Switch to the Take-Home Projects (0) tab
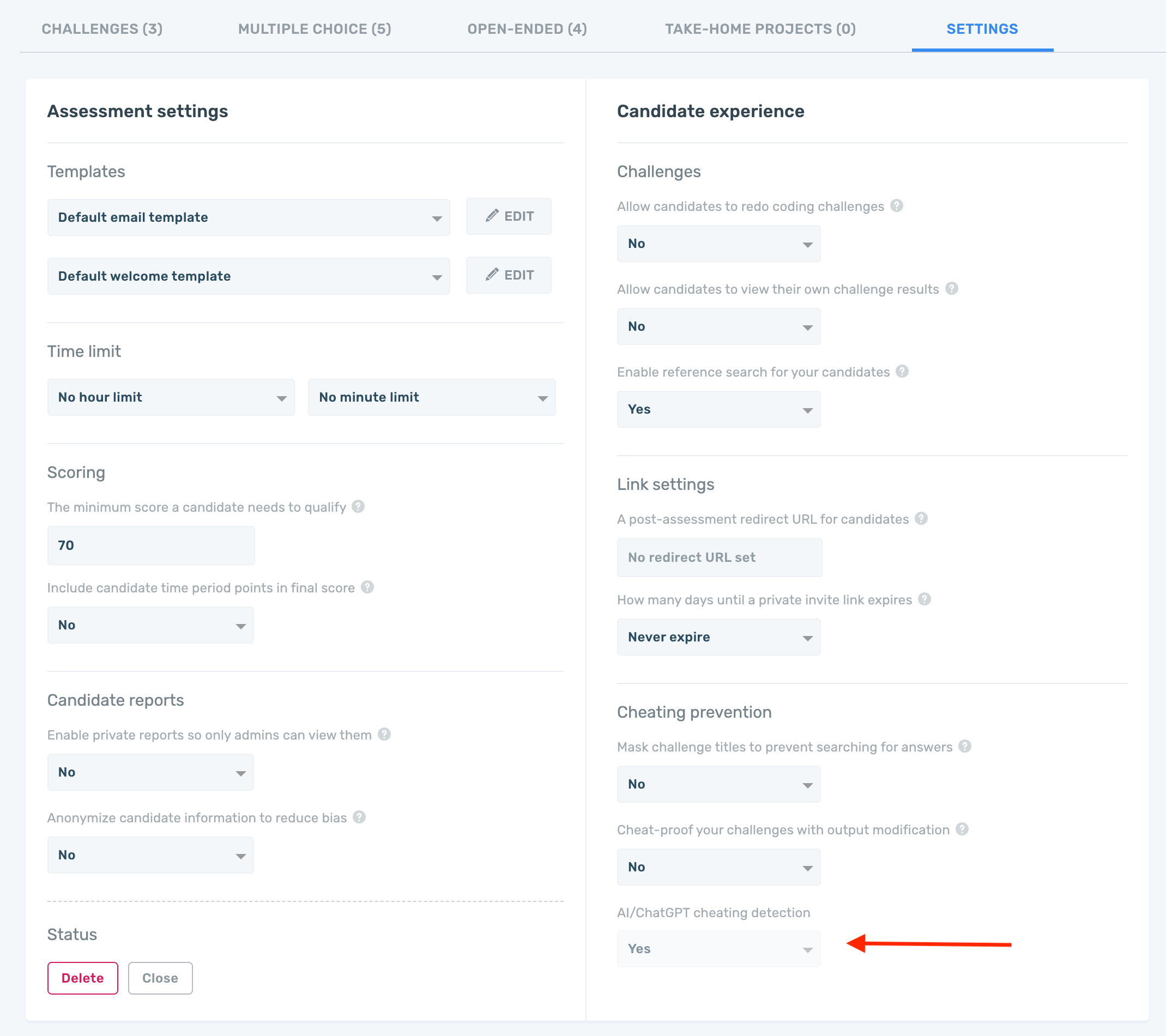The image size is (1166, 1036). [760, 28]
